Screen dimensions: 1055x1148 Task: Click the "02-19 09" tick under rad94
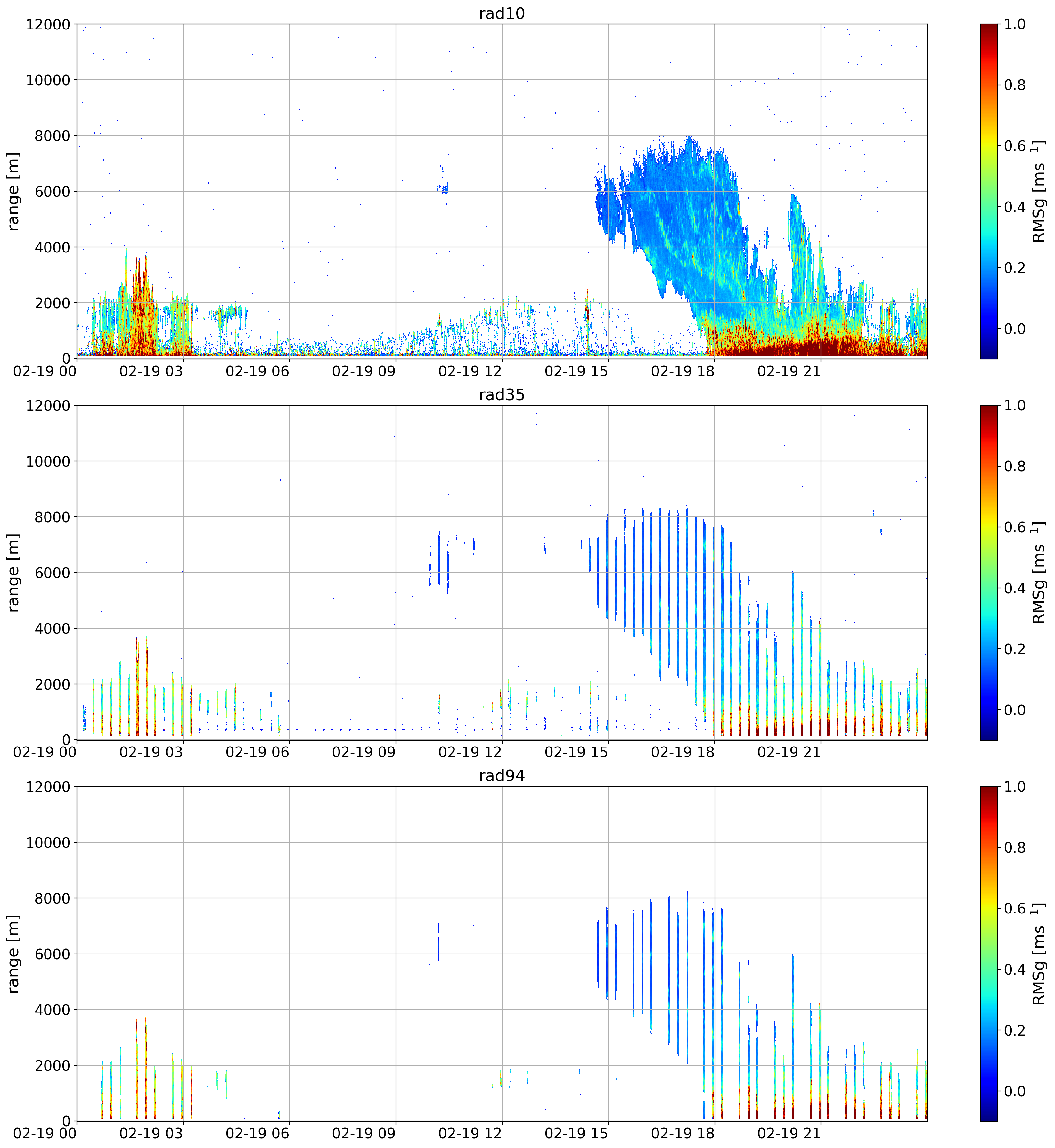pyautogui.click(x=364, y=1134)
